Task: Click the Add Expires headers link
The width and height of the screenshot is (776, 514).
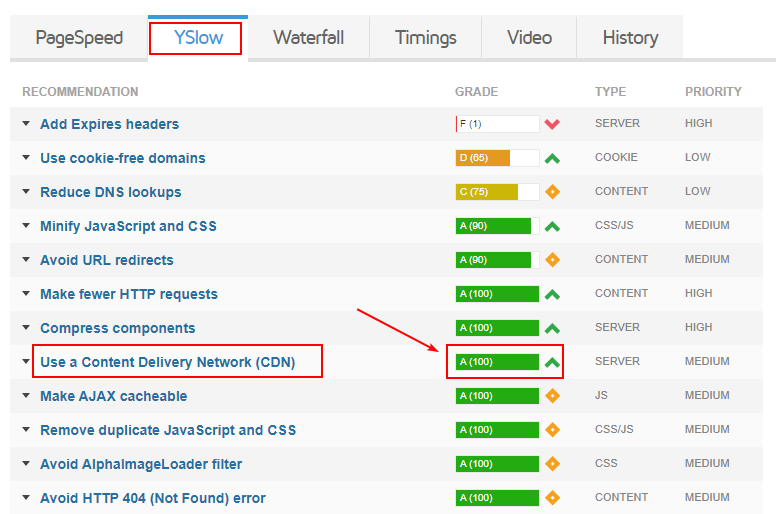Action: point(109,124)
